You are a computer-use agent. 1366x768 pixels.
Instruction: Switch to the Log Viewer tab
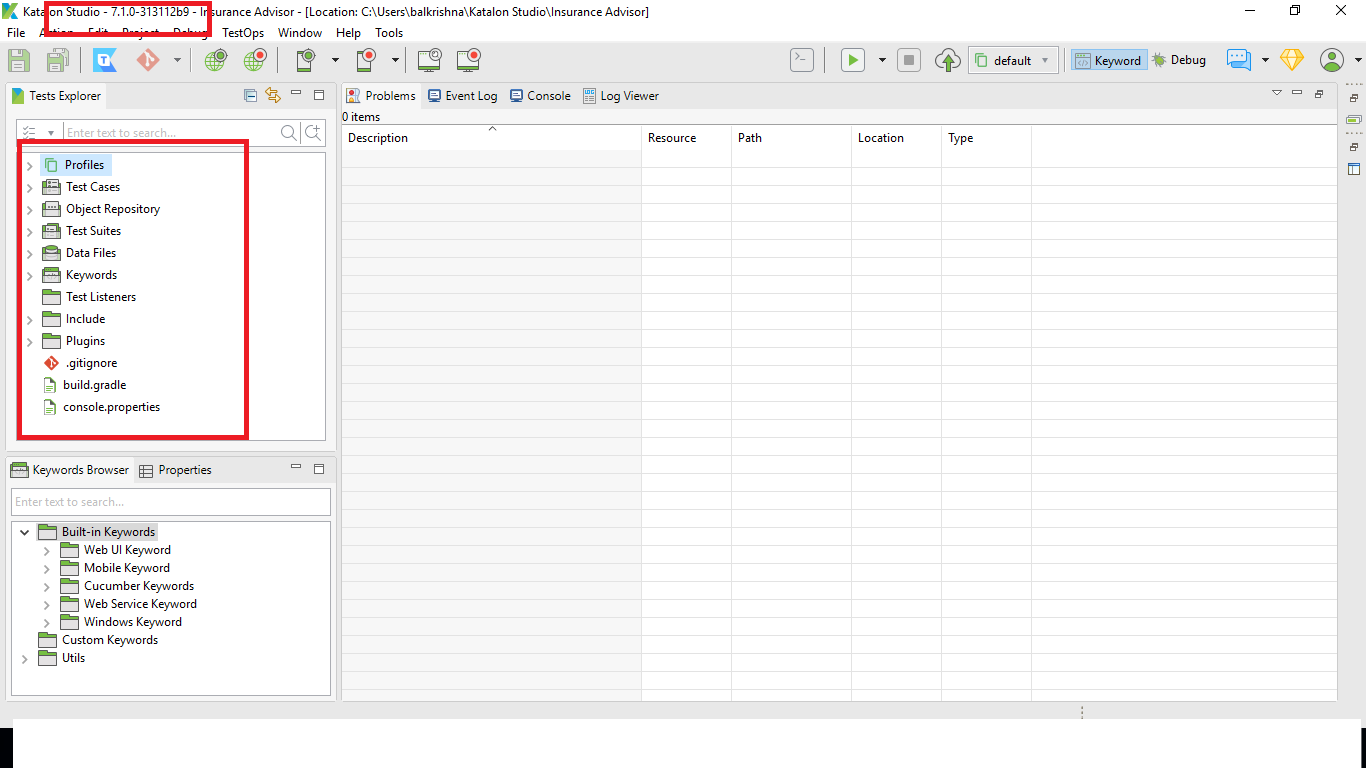tap(621, 96)
